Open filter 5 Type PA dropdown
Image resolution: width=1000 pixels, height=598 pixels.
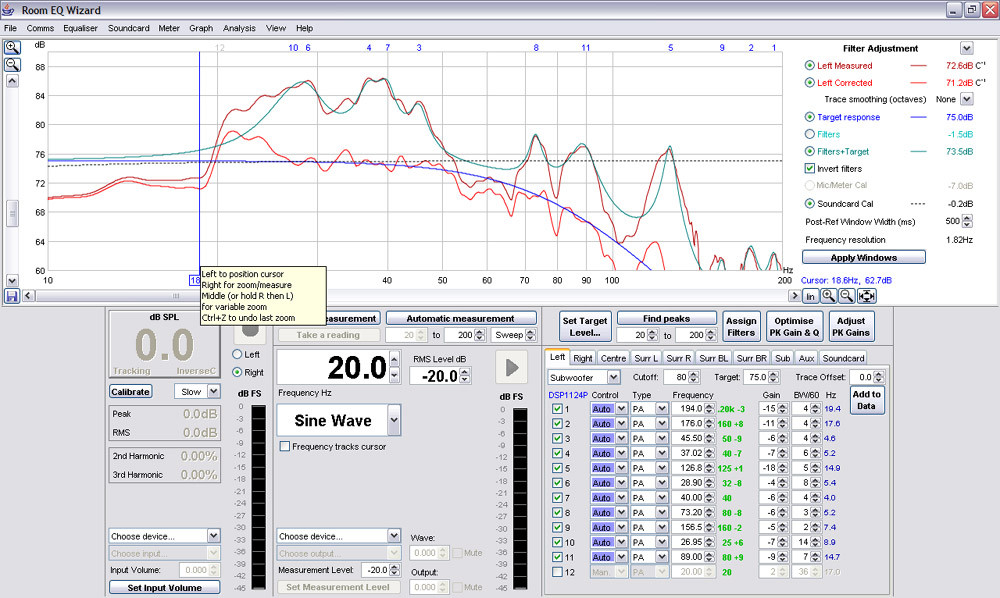[661, 468]
